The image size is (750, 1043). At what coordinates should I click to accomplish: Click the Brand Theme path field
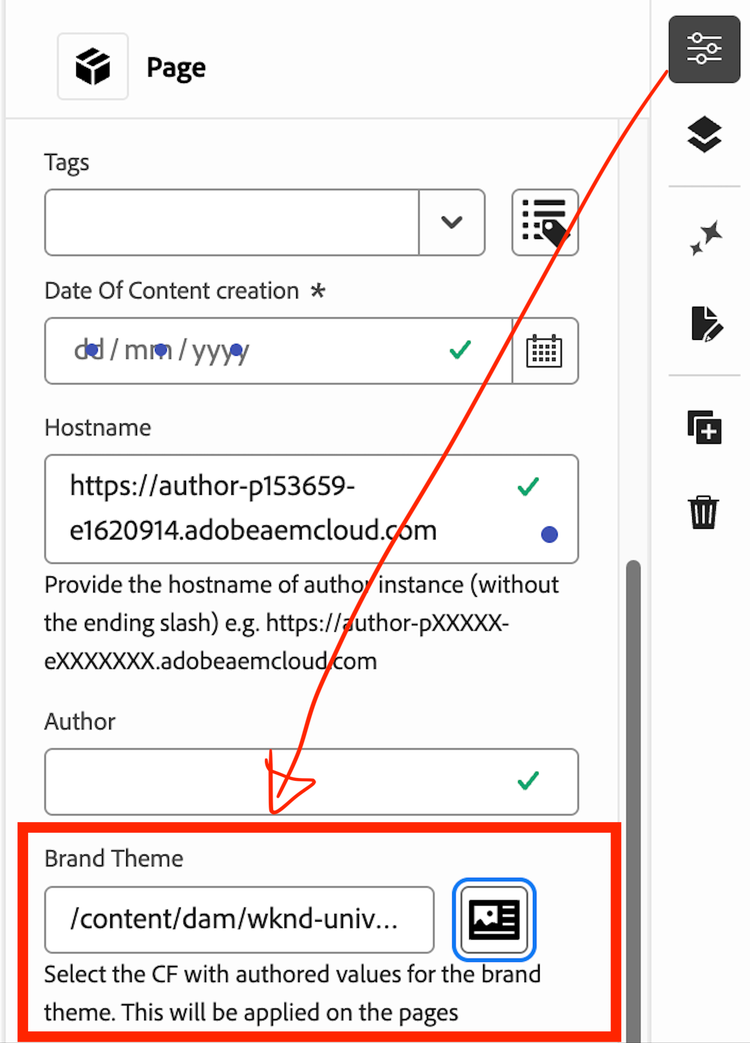(x=239, y=919)
